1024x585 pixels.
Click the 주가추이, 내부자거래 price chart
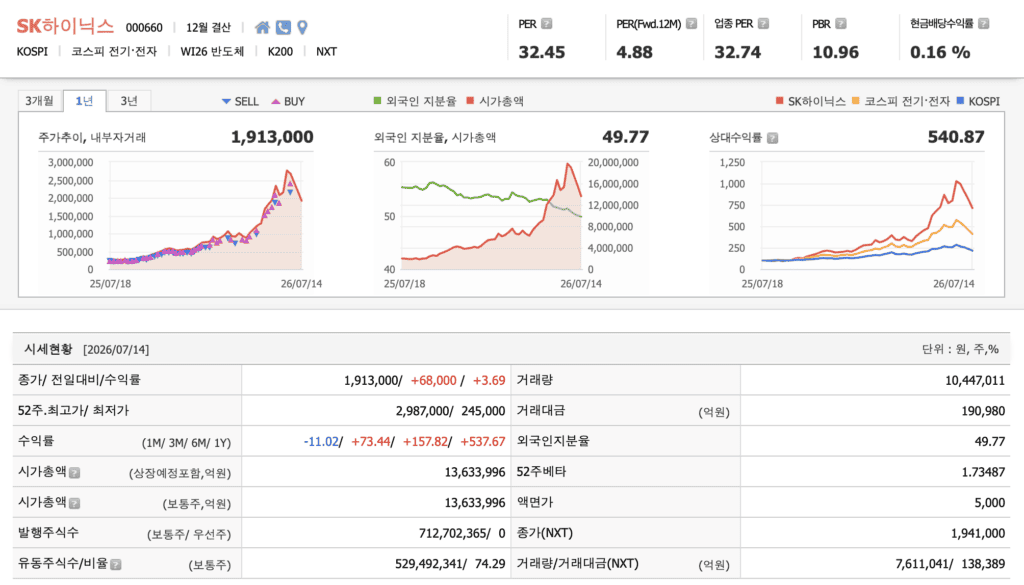205,215
